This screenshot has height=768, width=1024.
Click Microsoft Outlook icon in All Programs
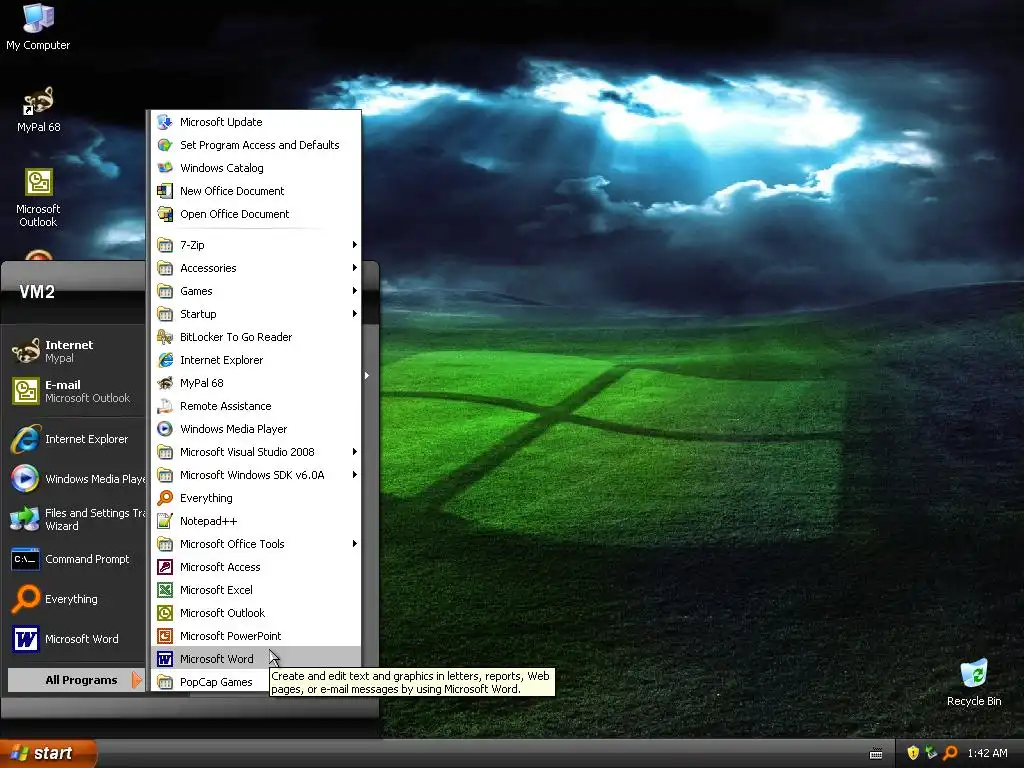click(x=165, y=613)
